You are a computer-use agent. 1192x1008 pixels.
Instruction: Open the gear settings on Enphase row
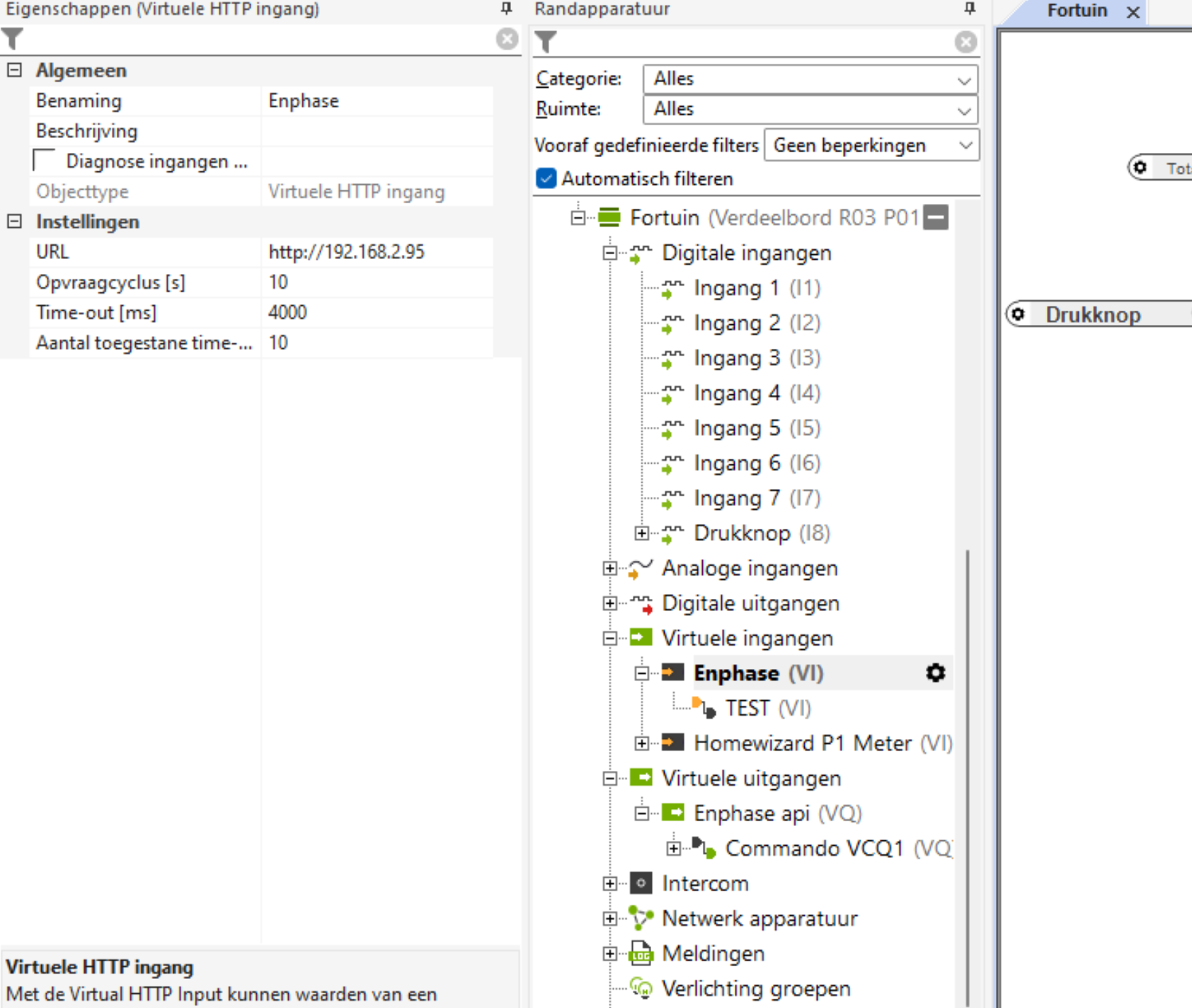click(936, 672)
